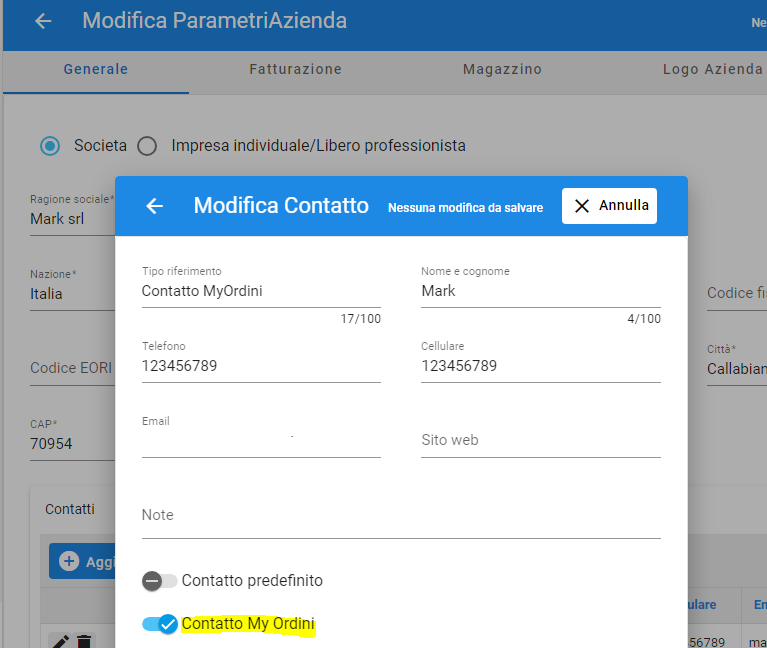Click the Annulla button

pos(609,206)
